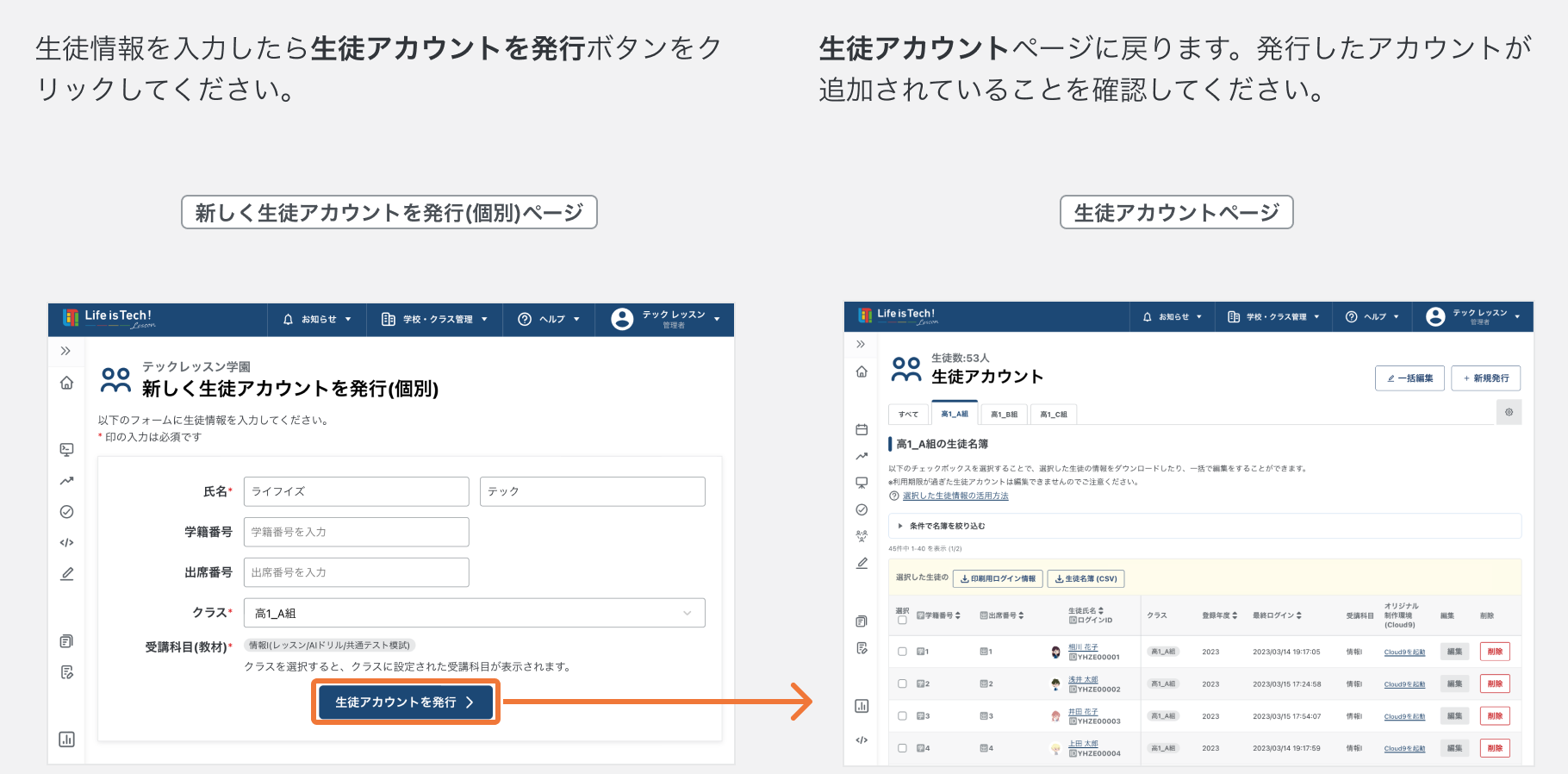The image size is (1568, 774).
Task: Click the pencil sidebar icon on student accounts list
Action: [862, 563]
